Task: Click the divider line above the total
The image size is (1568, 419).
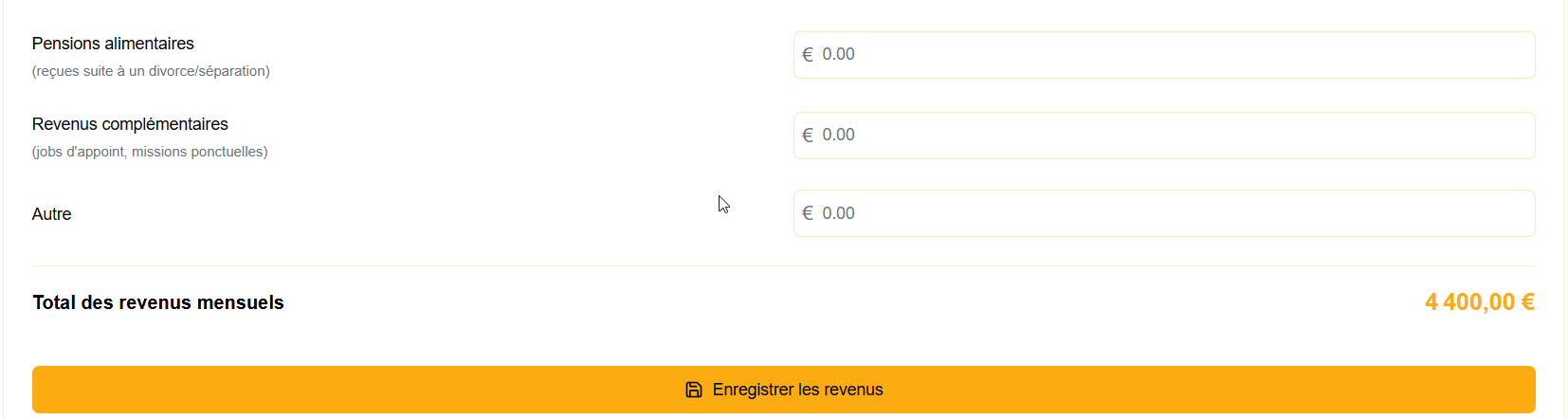Action: tap(784, 266)
